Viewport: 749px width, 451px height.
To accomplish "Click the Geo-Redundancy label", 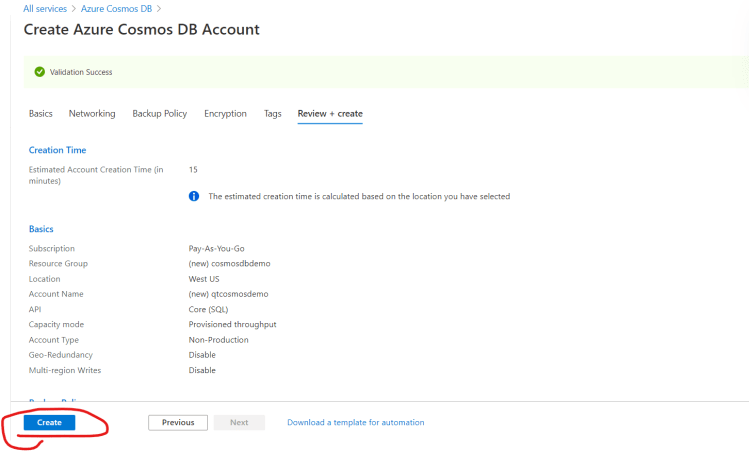I will 61,355.
